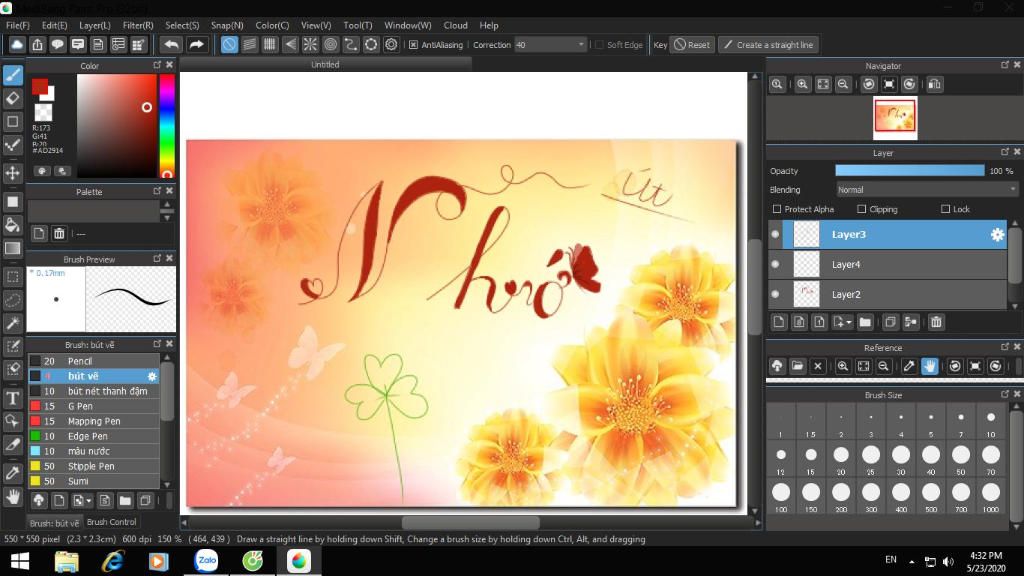Select the Move tool
This screenshot has width=1024, height=576.
[x=12, y=173]
